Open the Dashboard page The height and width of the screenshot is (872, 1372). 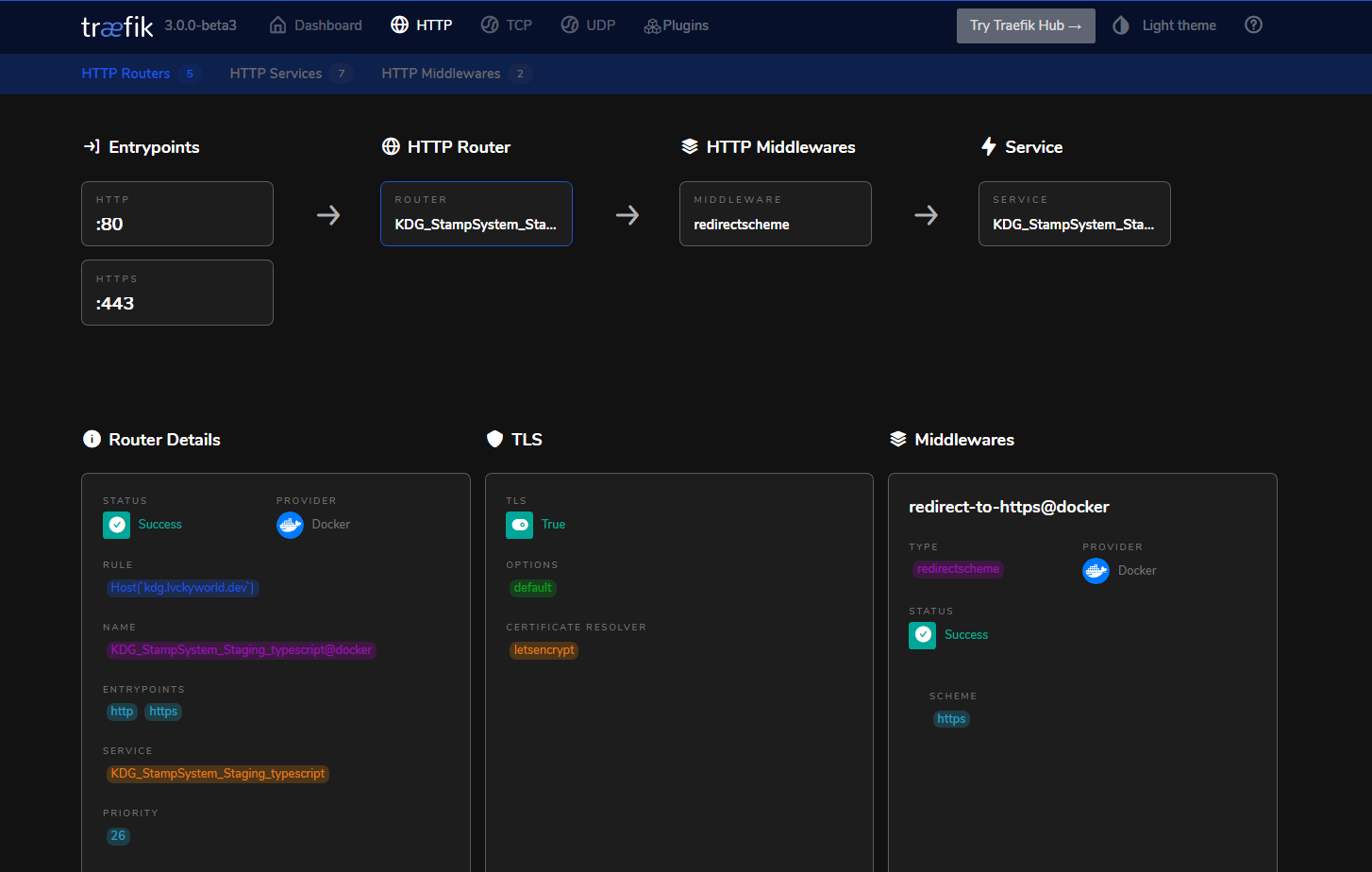click(x=316, y=25)
